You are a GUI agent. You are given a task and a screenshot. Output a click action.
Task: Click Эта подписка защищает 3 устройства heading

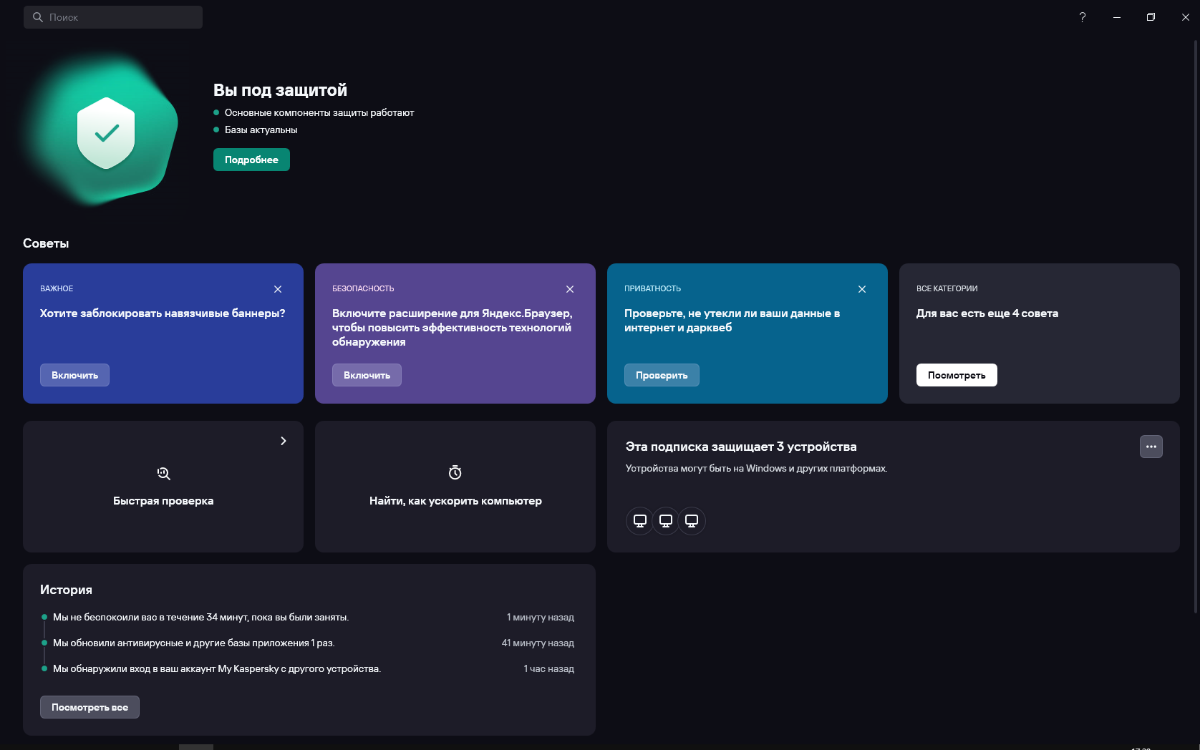pyautogui.click(x=741, y=447)
